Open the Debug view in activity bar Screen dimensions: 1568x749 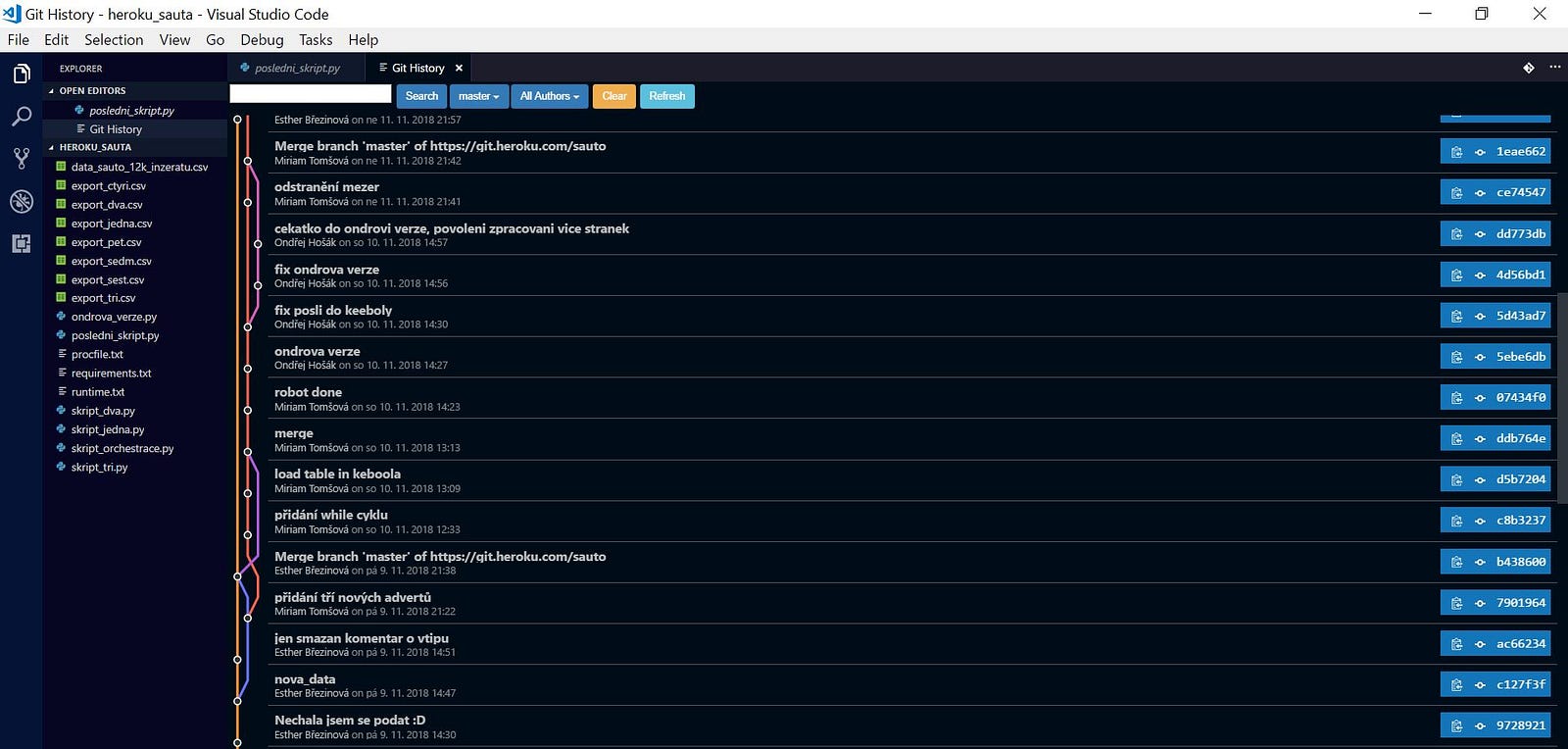pos(22,201)
